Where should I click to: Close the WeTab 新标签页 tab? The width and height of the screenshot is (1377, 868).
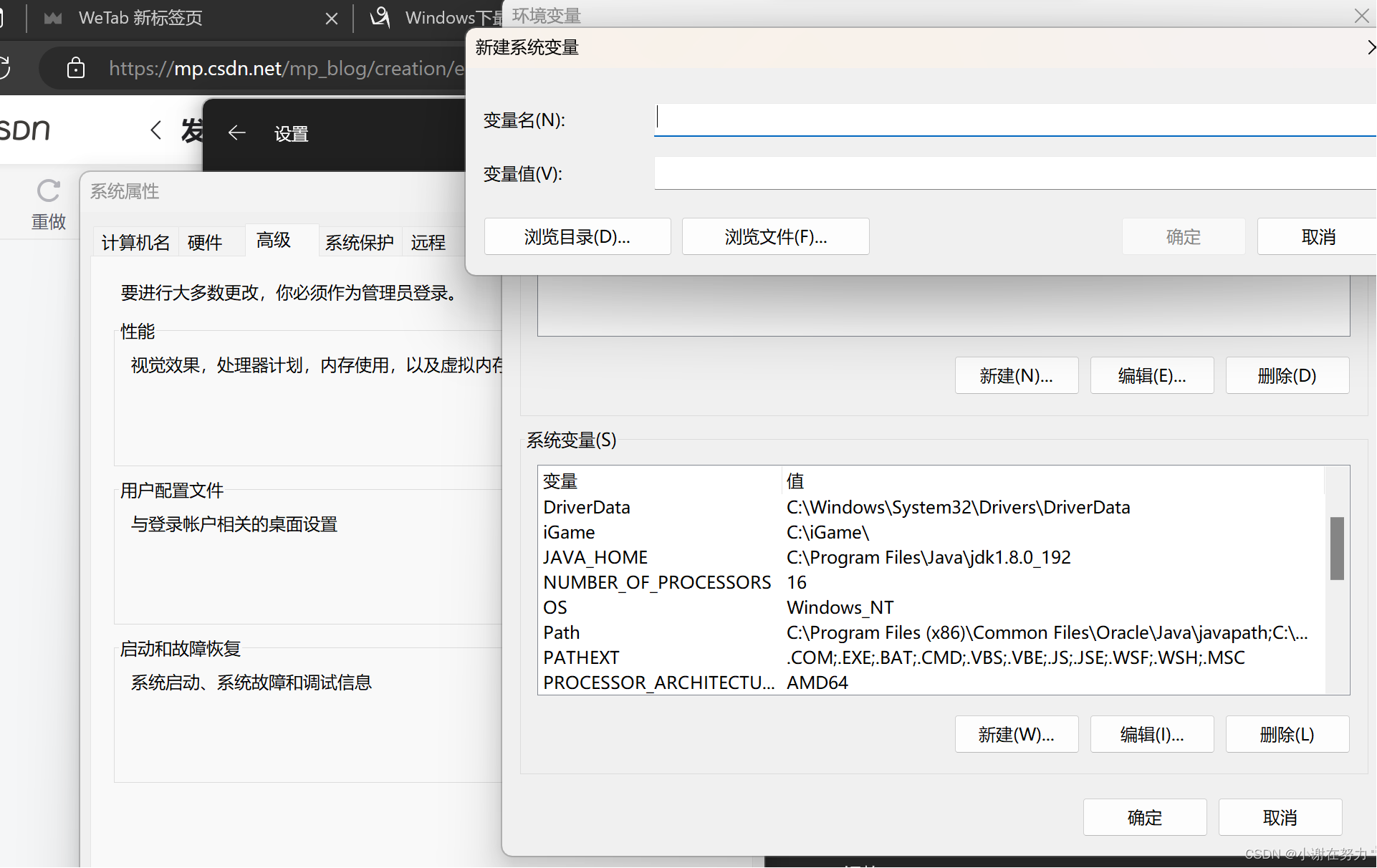coord(331,19)
